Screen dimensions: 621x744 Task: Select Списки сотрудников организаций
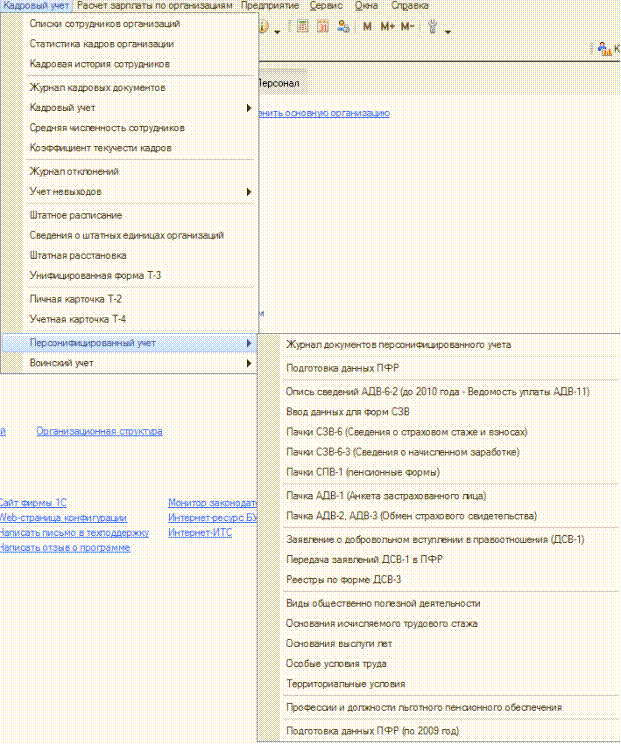130,24
